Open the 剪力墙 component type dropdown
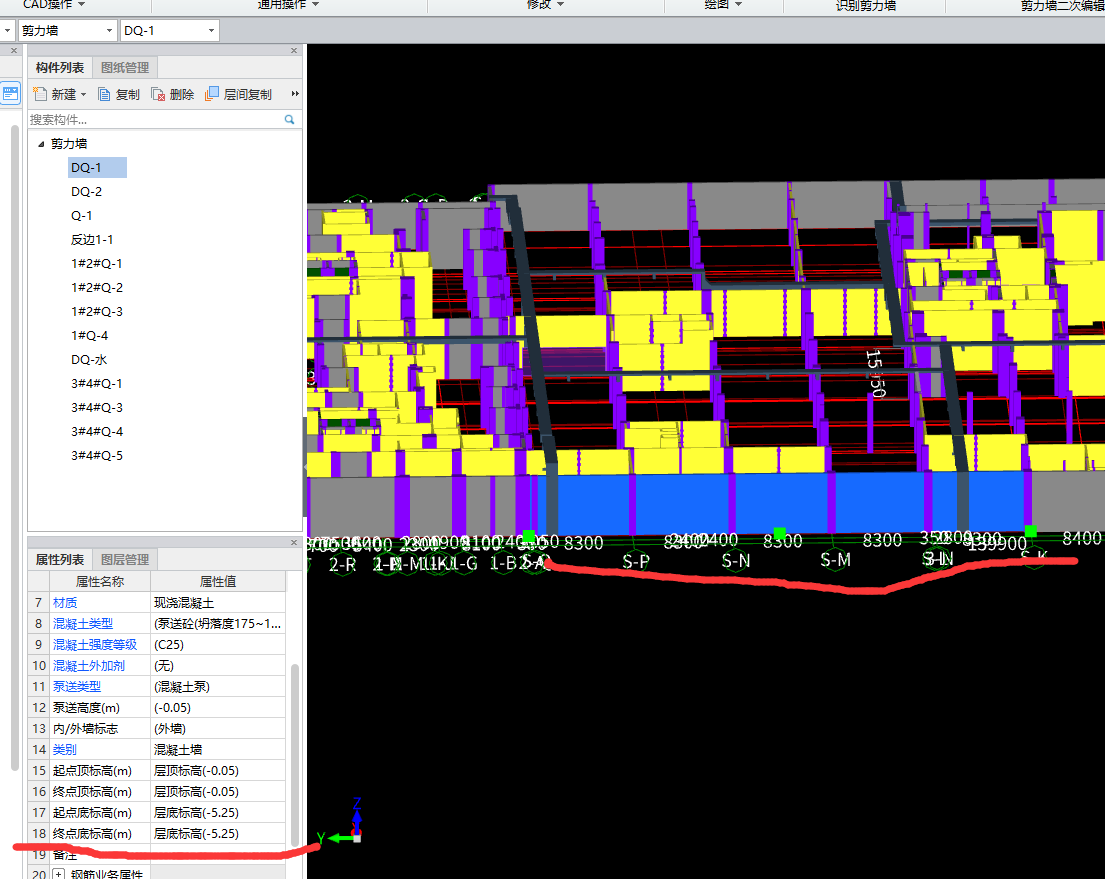The image size is (1105, 879). pyautogui.click(x=108, y=31)
